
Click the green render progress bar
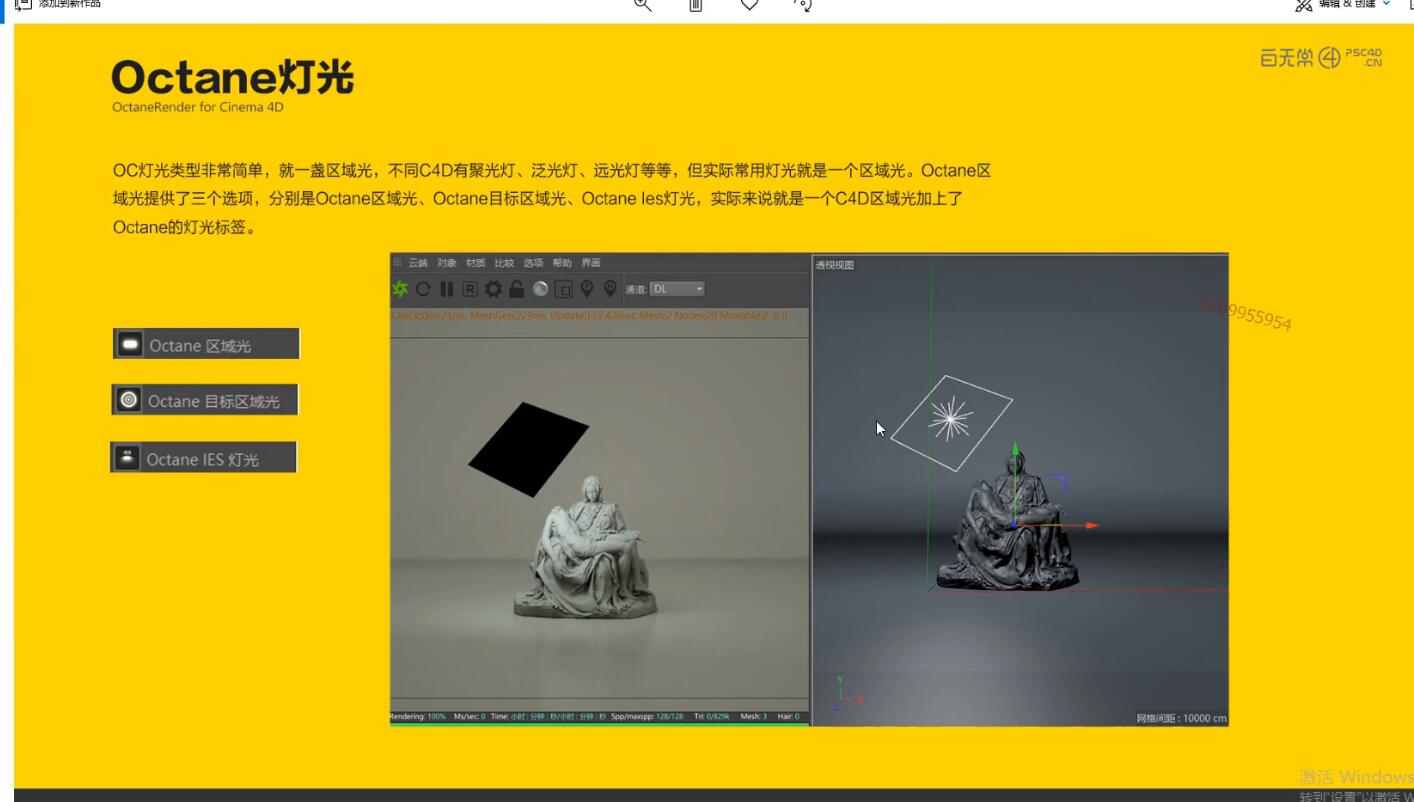tap(599, 724)
